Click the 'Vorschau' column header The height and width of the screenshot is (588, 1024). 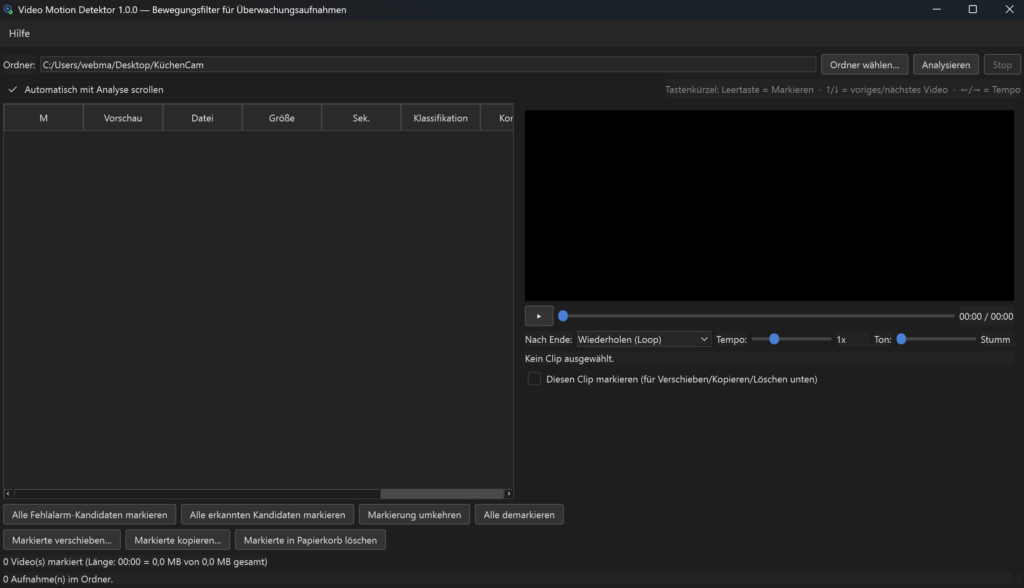tap(123, 118)
